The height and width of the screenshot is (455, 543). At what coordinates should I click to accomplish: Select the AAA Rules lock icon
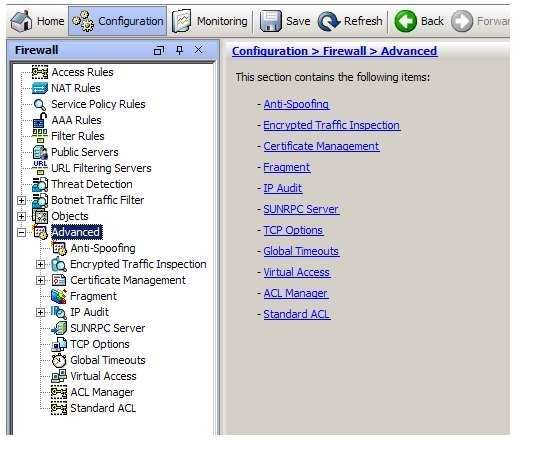(x=40, y=120)
